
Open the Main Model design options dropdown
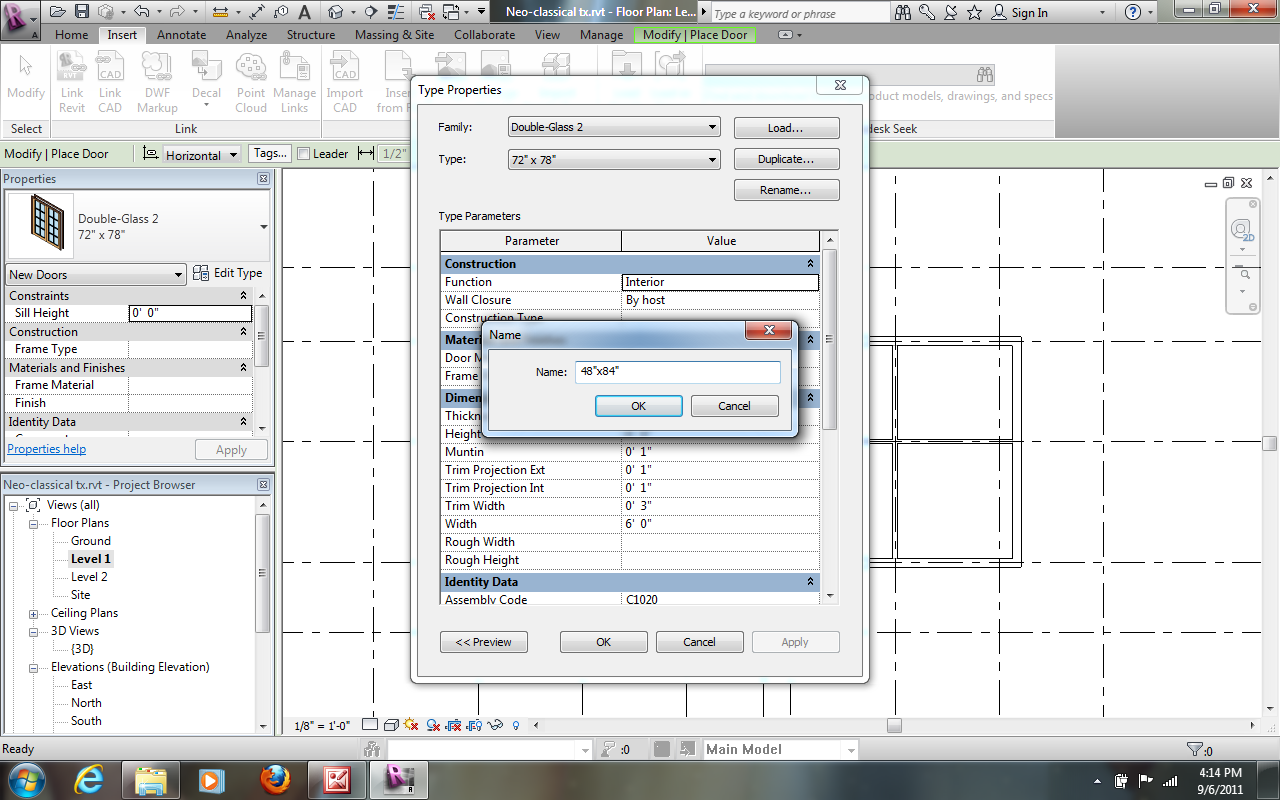pyautogui.click(x=780, y=749)
